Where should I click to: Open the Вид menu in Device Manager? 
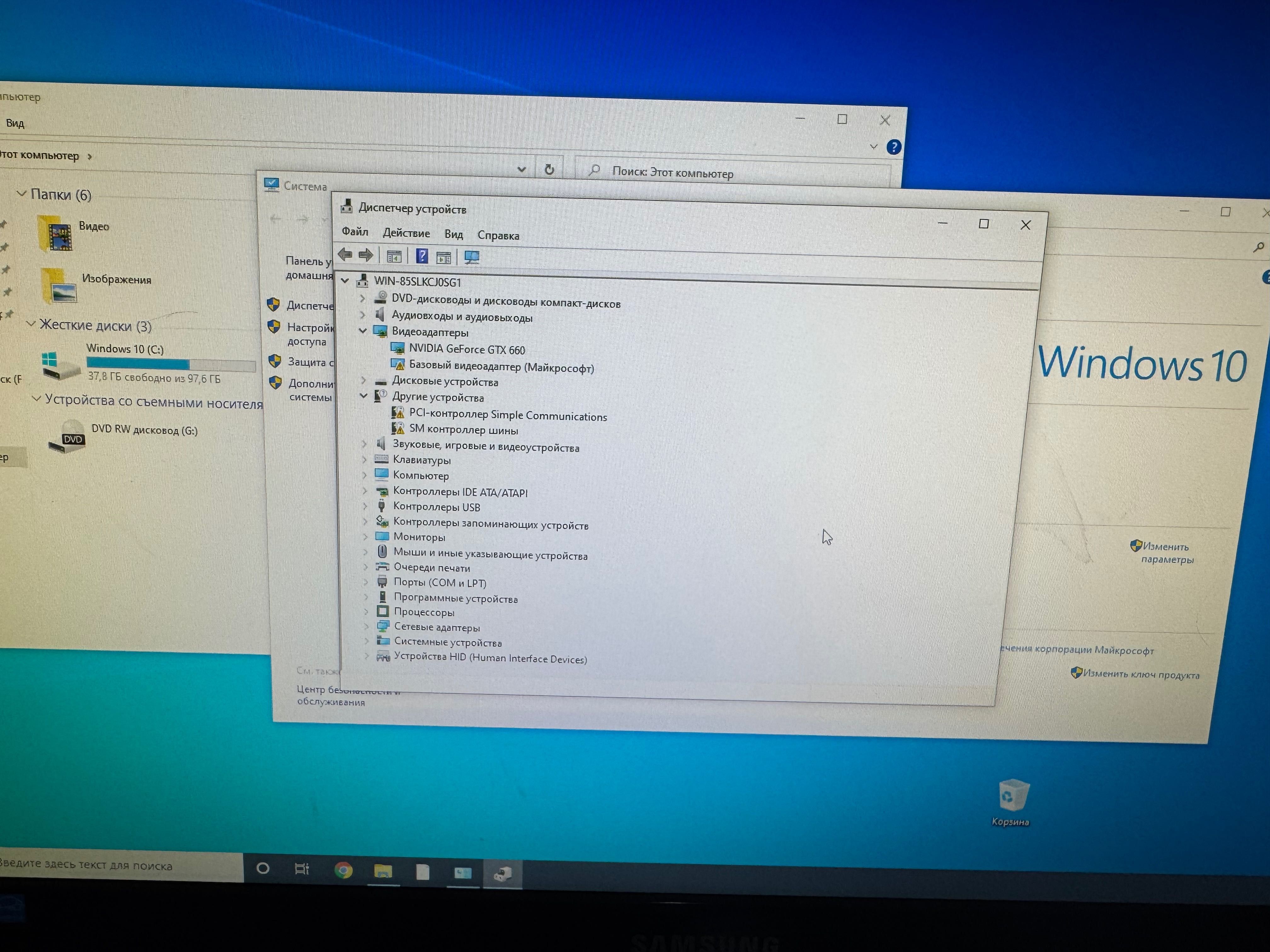click(454, 234)
